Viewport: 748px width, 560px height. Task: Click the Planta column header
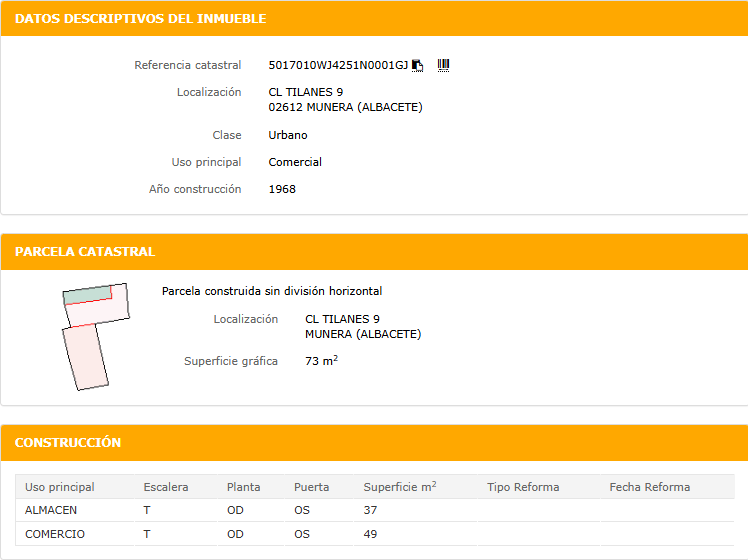(x=243, y=487)
